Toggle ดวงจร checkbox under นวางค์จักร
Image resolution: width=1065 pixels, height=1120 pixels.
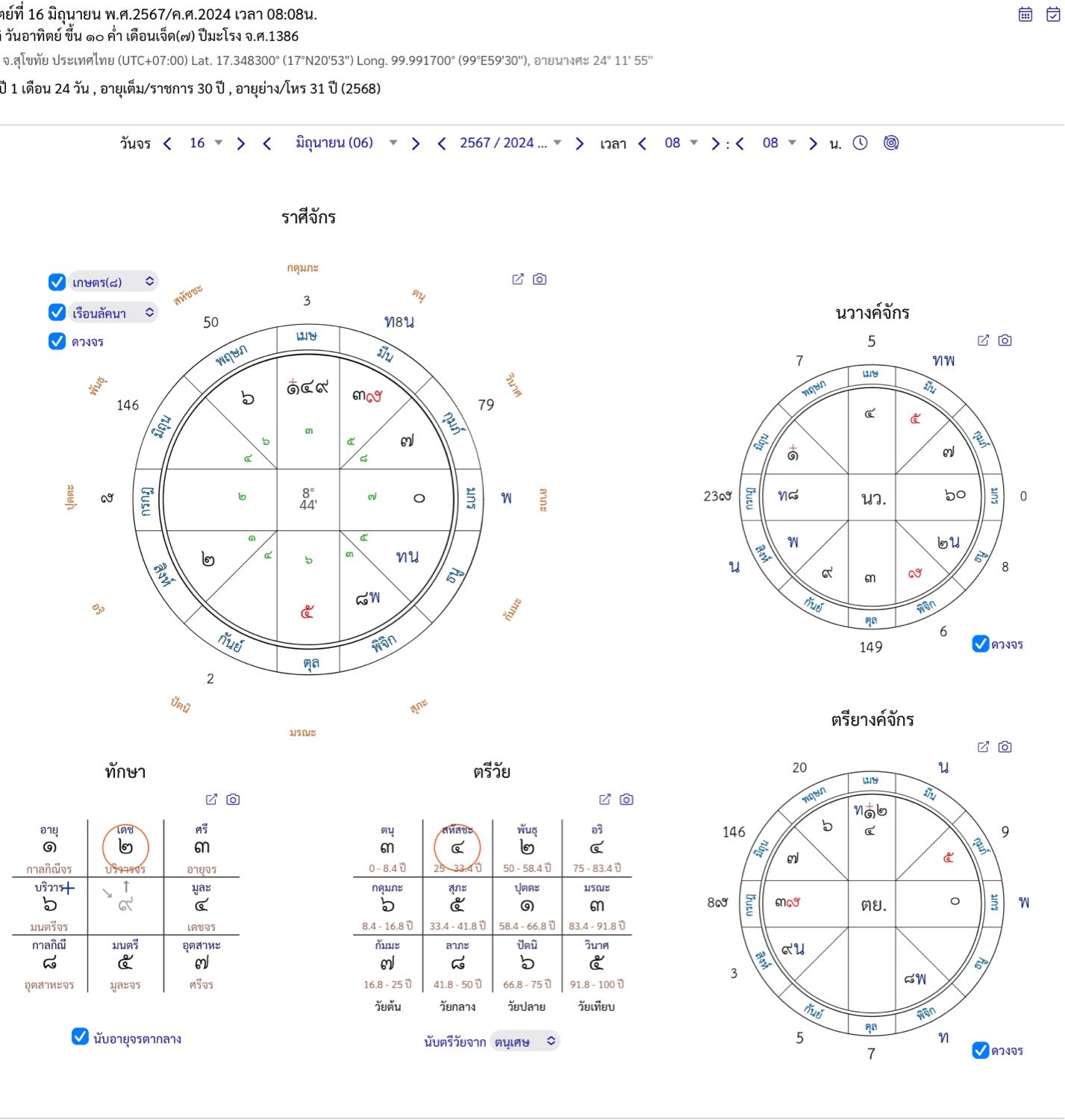click(x=981, y=644)
